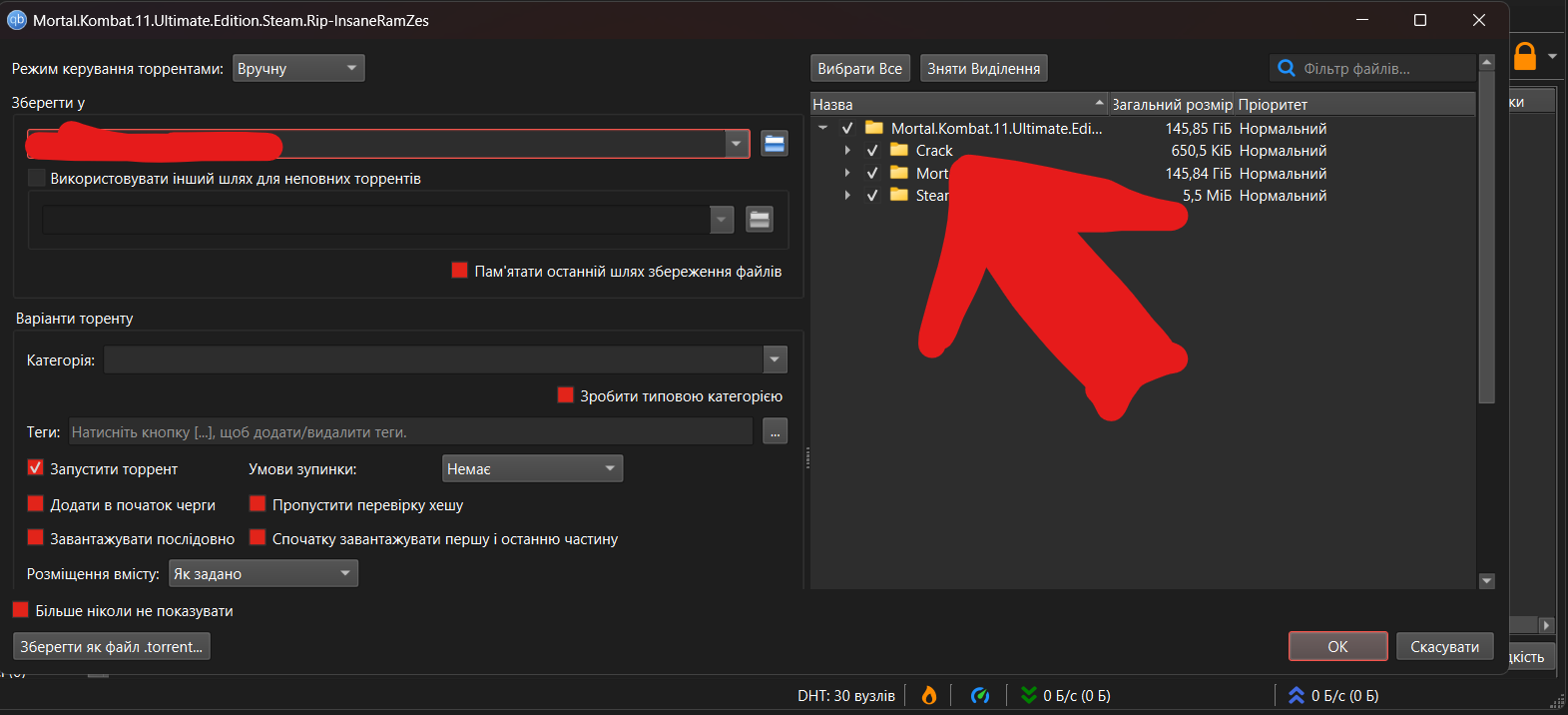Click the green download speed arrows icon
The height and width of the screenshot is (715, 1568).
click(1029, 695)
